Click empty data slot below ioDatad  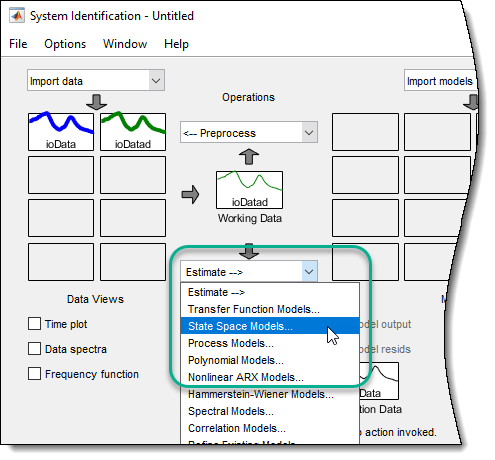click(133, 175)
